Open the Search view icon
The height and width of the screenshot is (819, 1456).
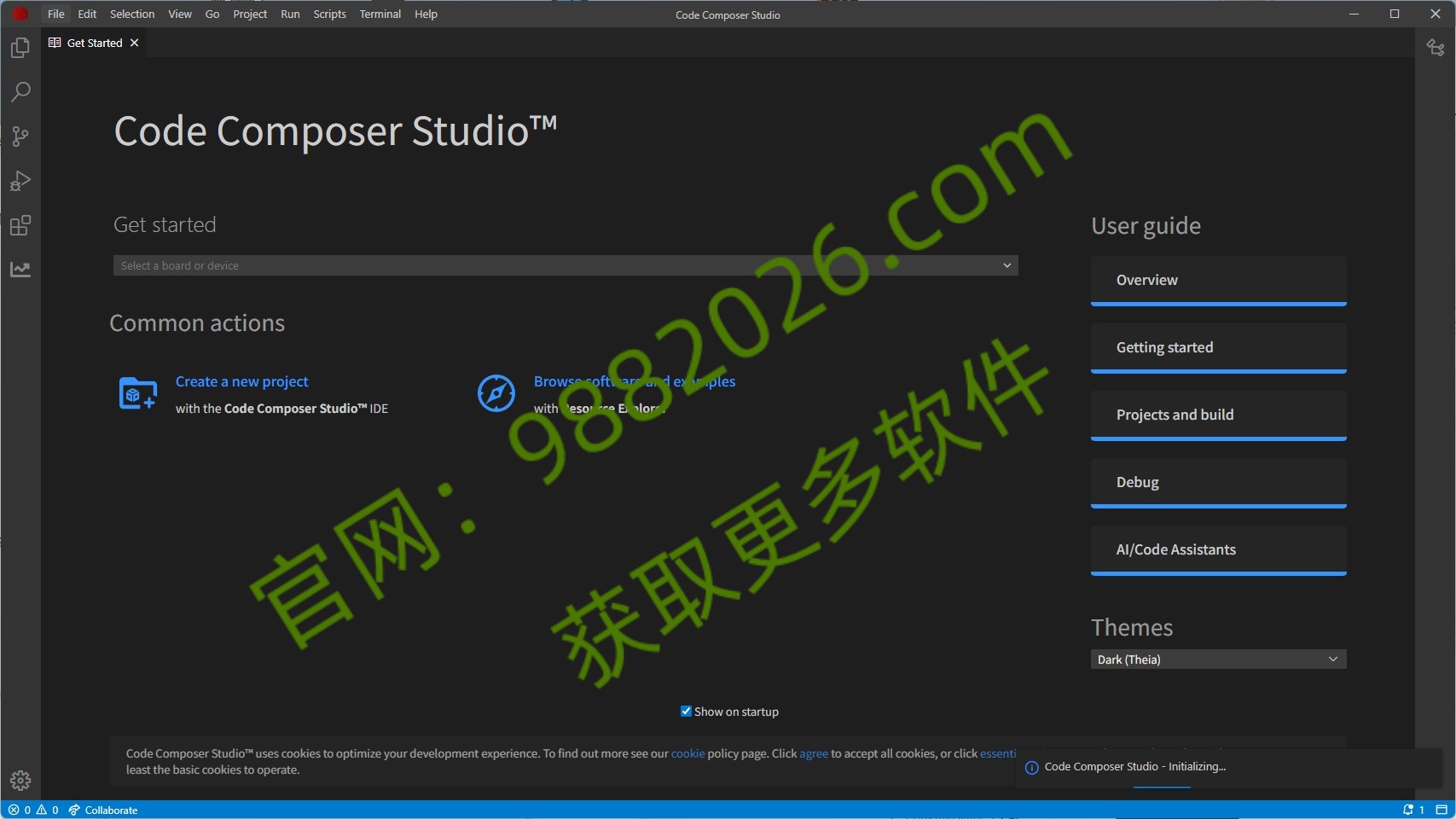pos(20,92)
